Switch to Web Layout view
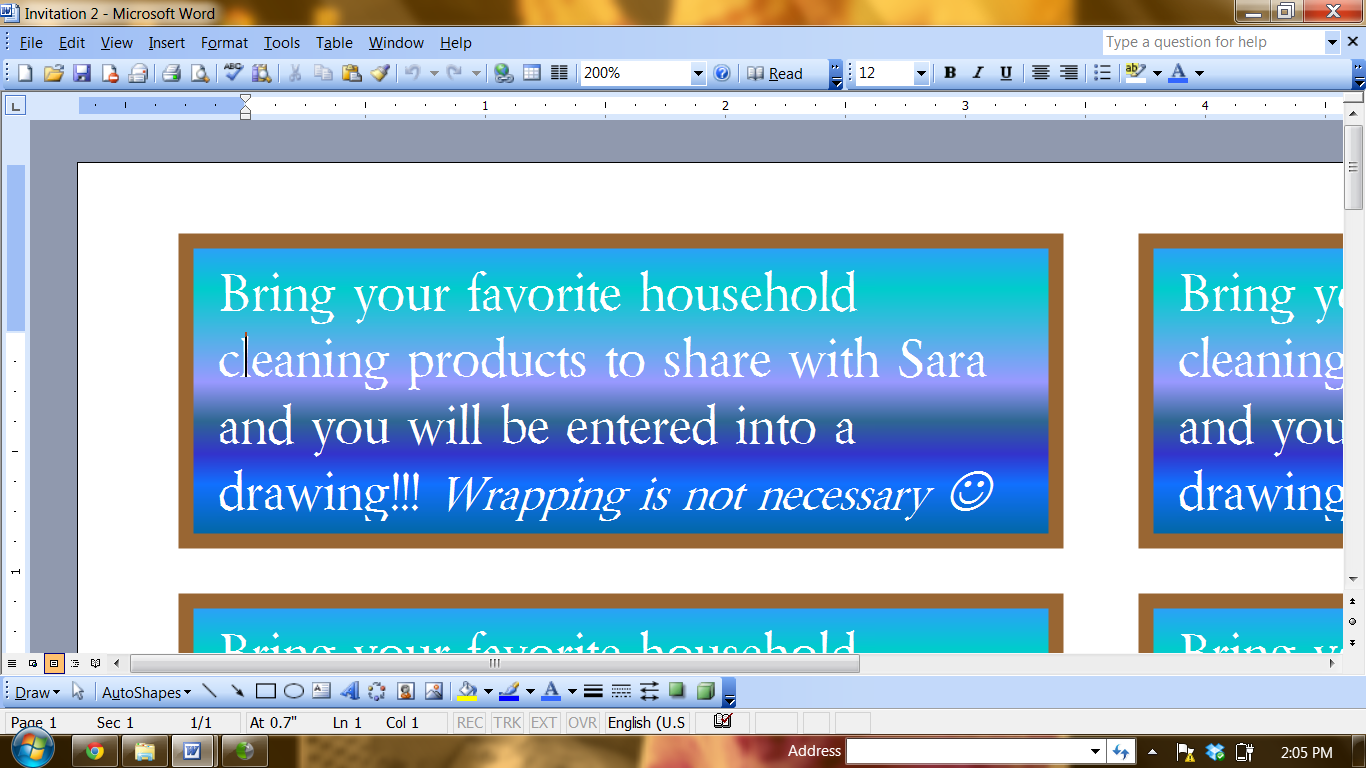The image size is (1366, 768). 33,663
